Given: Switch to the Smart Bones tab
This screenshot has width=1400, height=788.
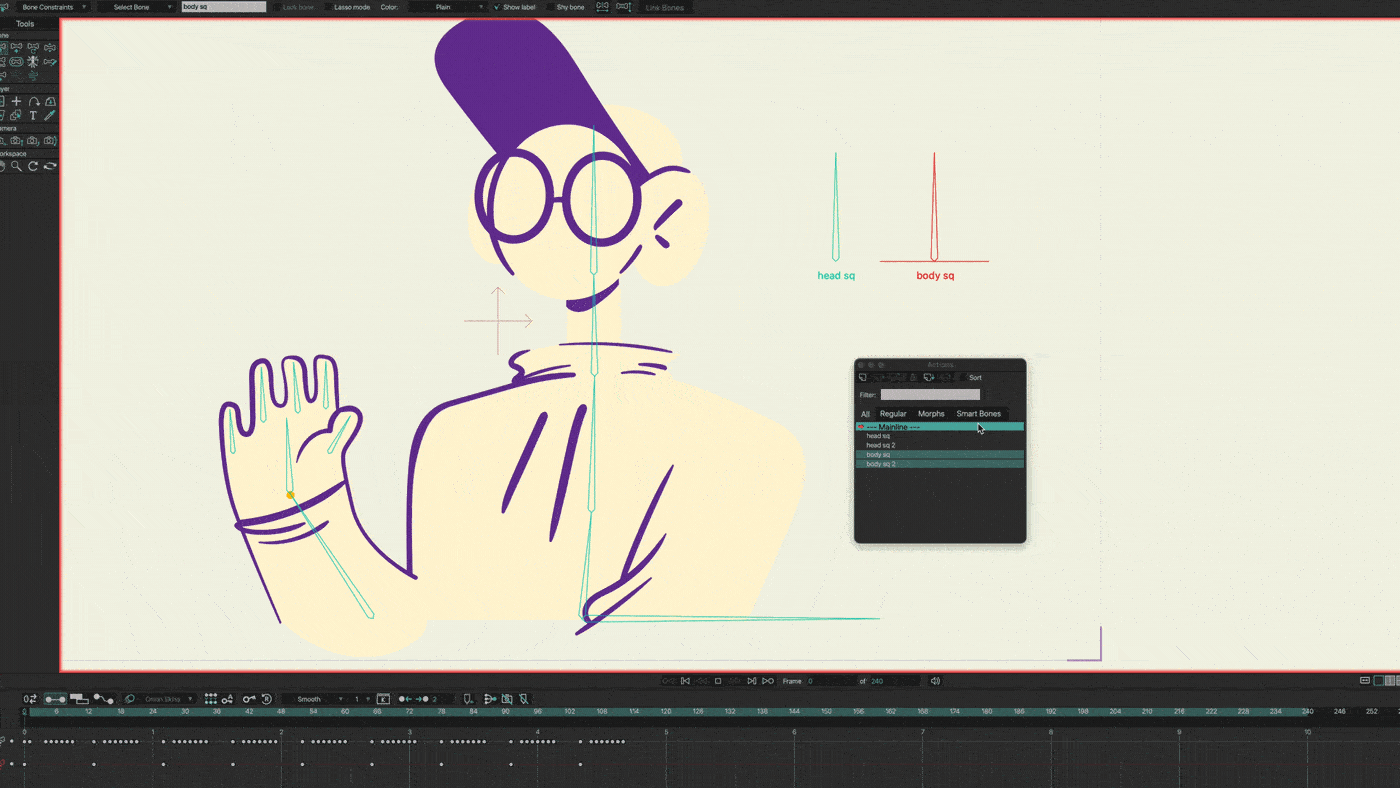Looking at the screenshot, I should tap(978, 414).
